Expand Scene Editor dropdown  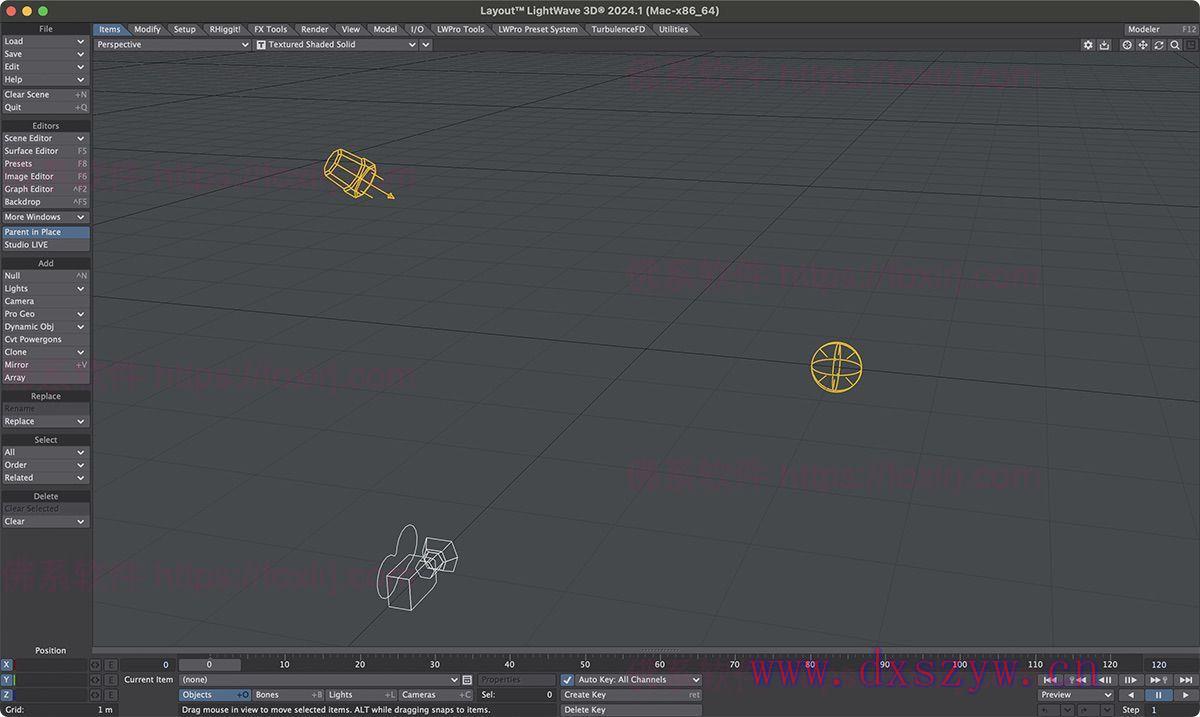coord(45,138)
